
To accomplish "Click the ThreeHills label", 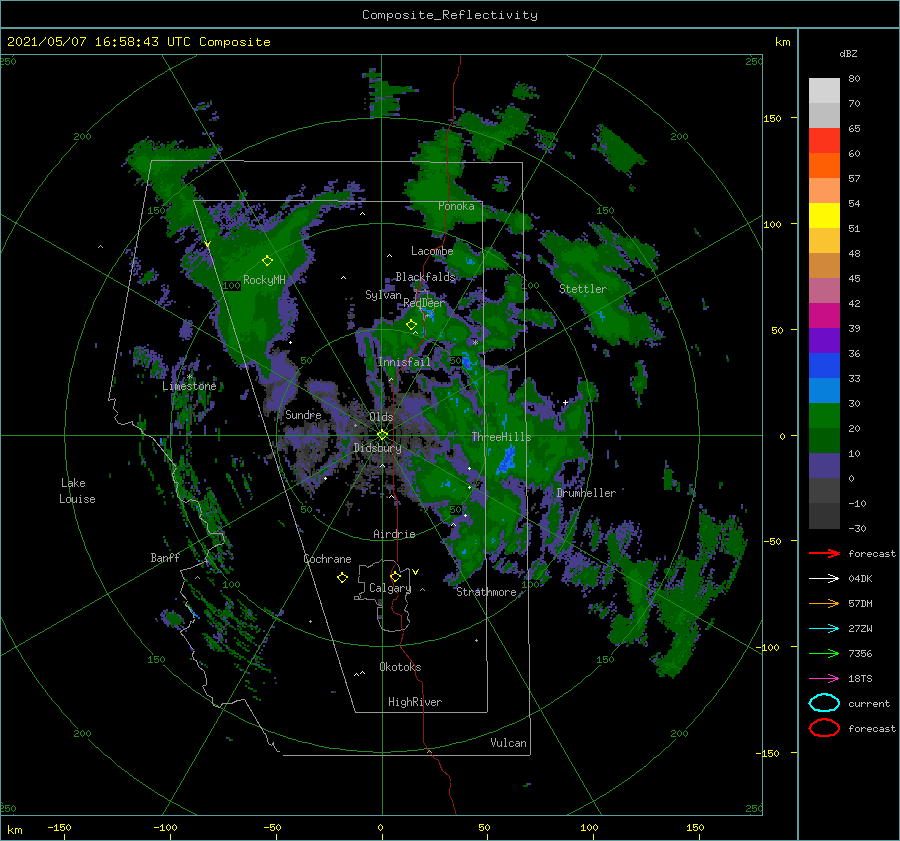I will tap(501, 437).
